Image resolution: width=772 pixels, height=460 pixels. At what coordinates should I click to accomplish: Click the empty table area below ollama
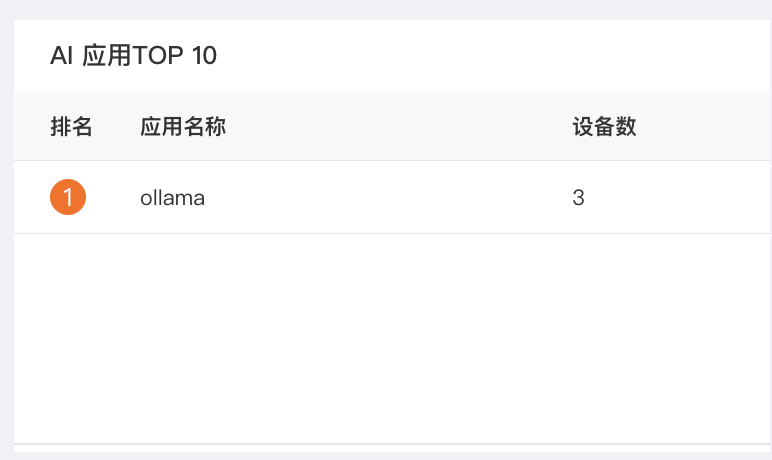coord(393,339)
